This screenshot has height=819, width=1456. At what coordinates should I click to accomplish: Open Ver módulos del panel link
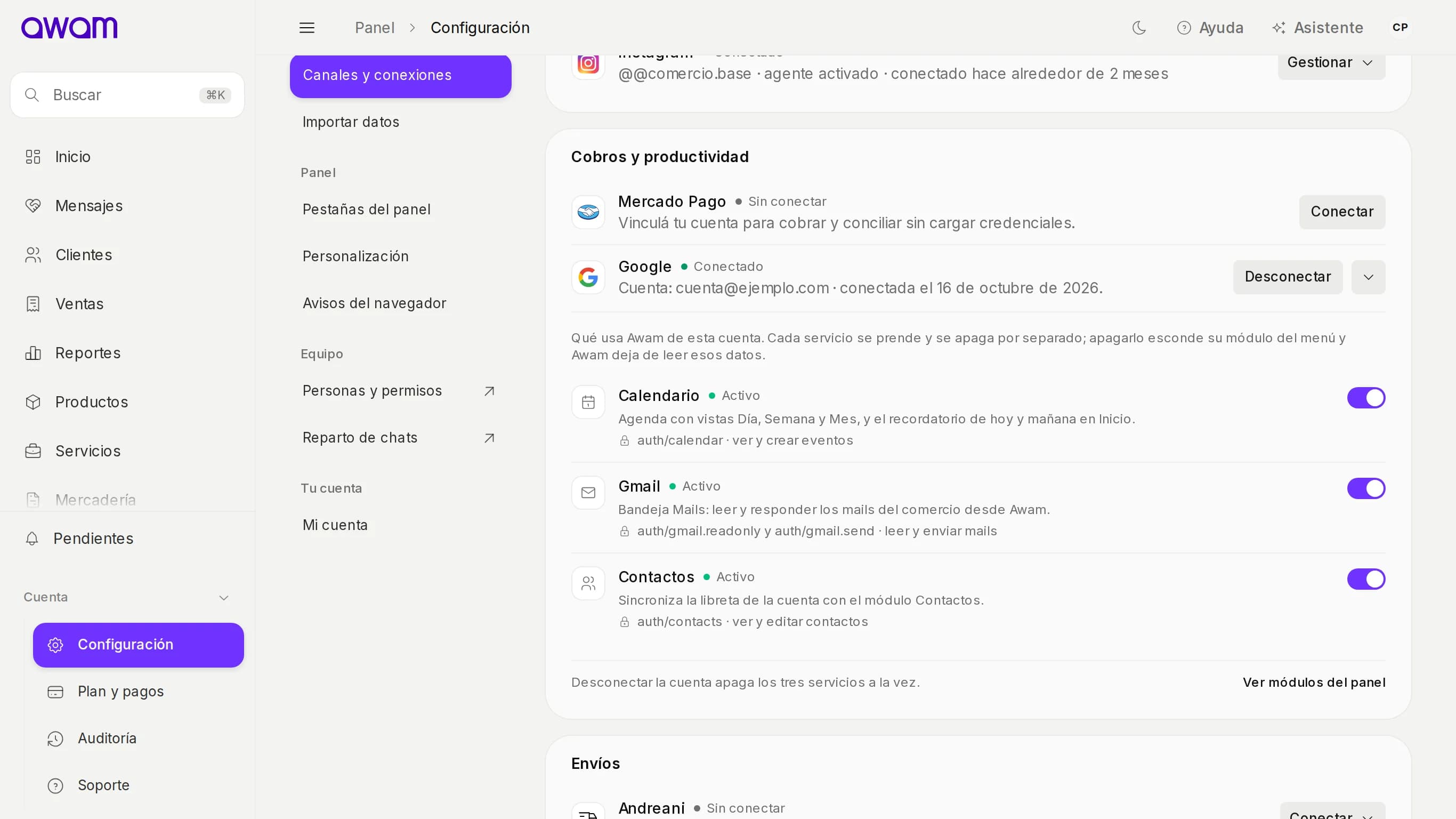(x=1314, y=682)
